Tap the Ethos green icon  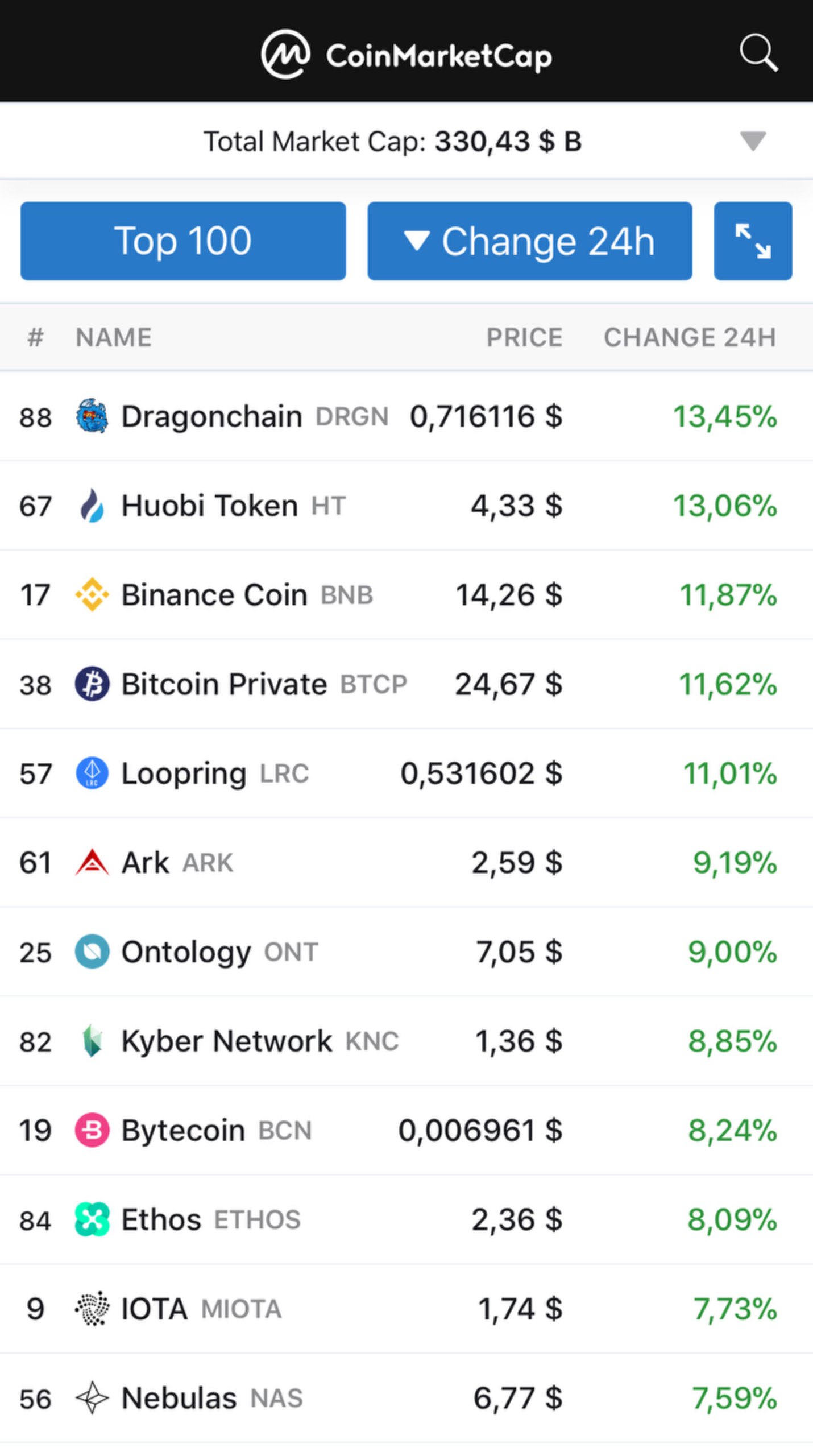coord(92,1219)
